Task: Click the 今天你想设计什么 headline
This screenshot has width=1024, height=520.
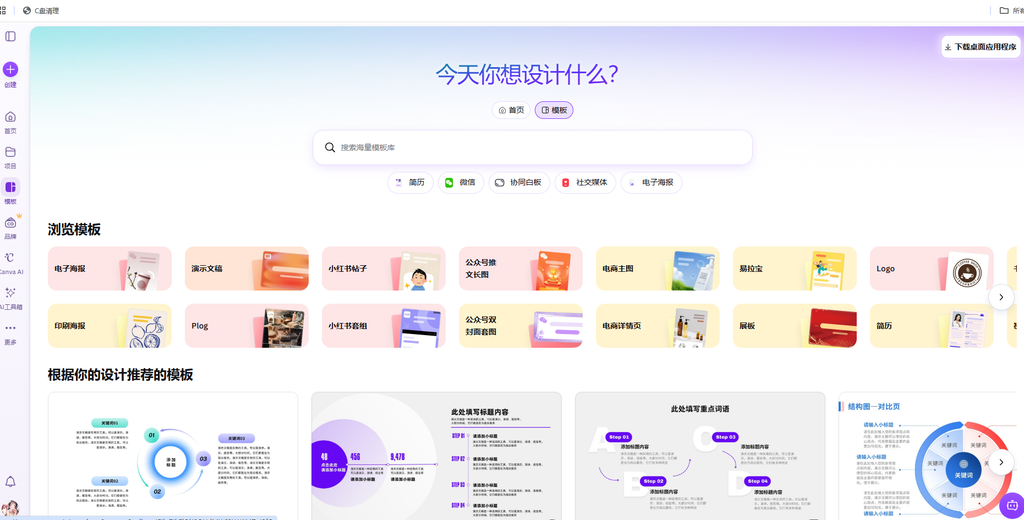Action: click(x=526, y=74)
